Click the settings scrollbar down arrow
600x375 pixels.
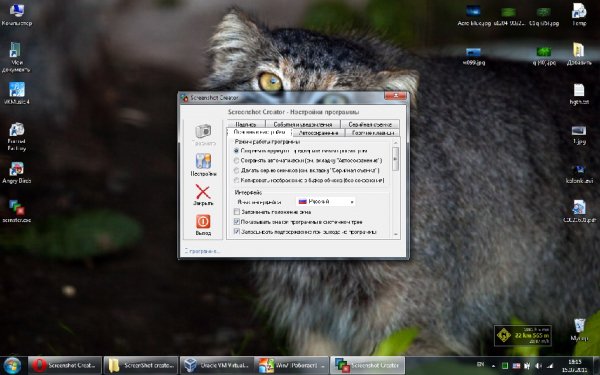click(x=395, y=235)
